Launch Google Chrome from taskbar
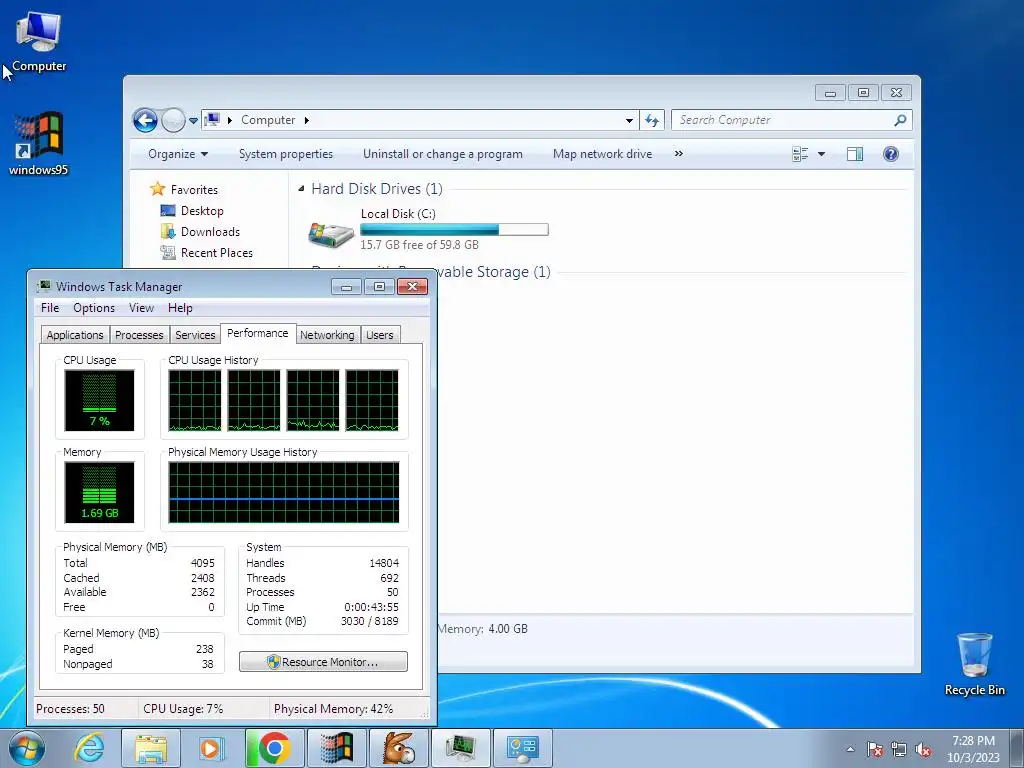This screenshot has width=1024, height=768. pos(274,748)
